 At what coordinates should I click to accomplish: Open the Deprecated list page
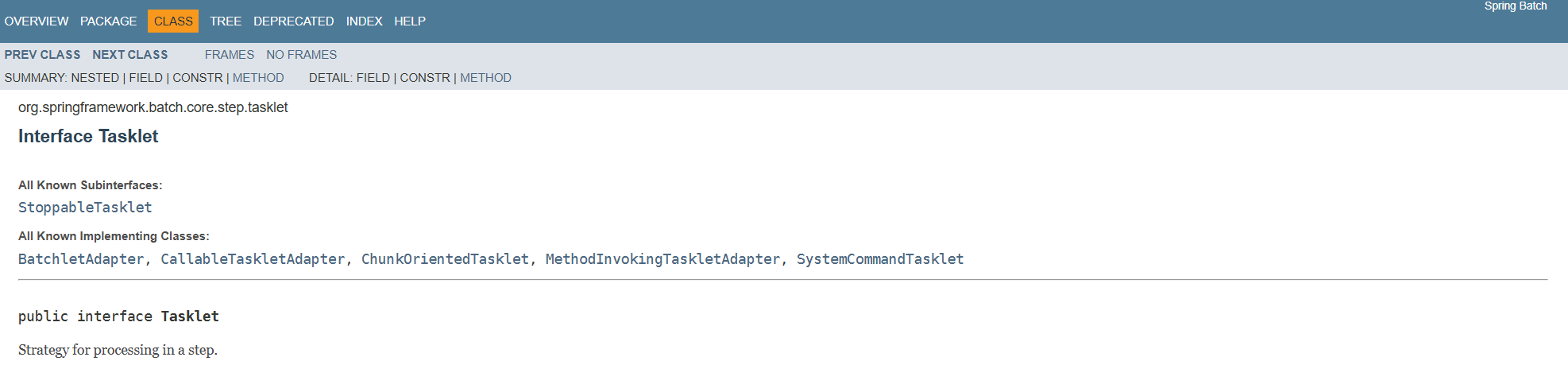point(294,21)
